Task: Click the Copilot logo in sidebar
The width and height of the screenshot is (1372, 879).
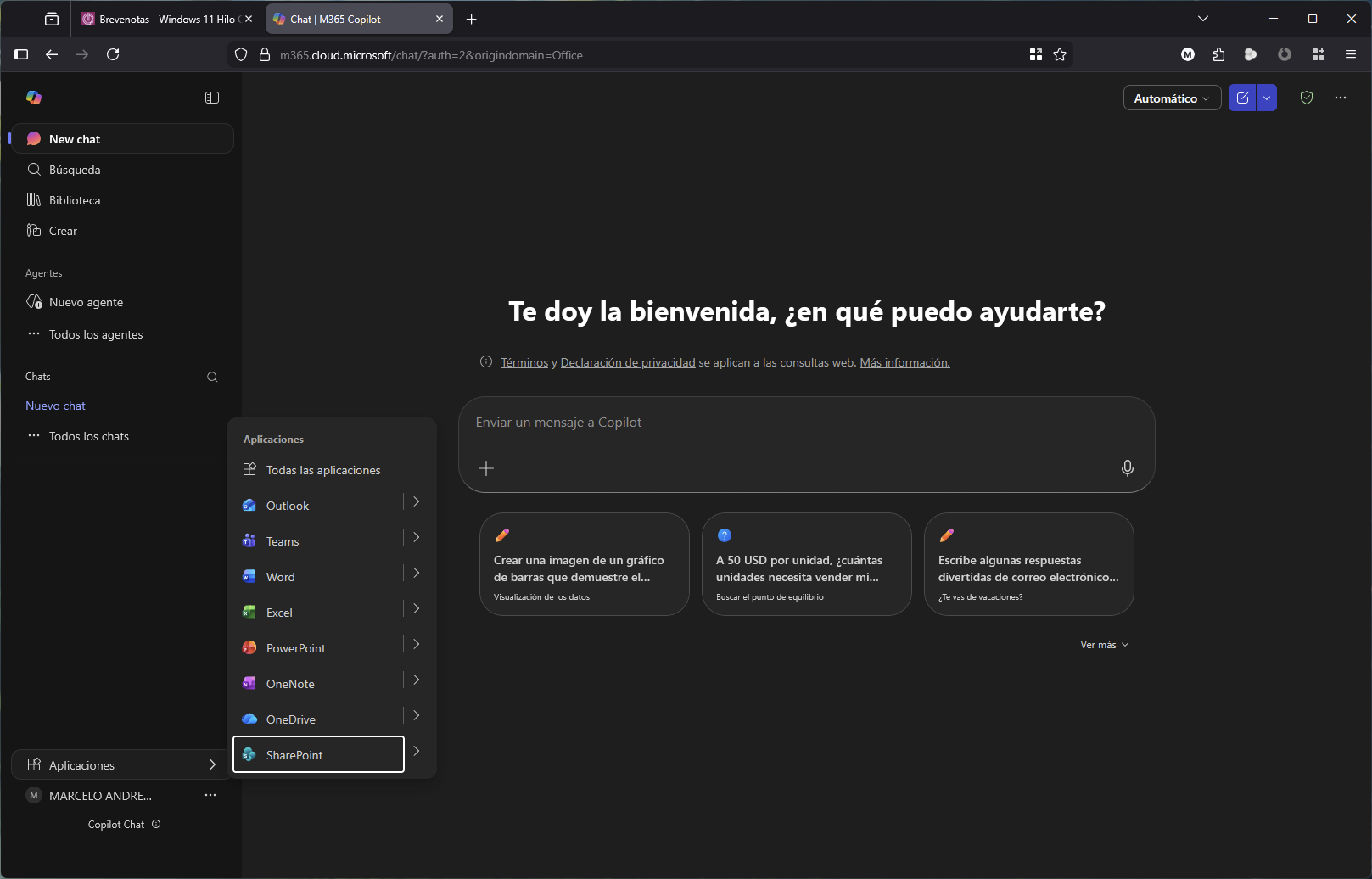Action: (x=34, y=98)
